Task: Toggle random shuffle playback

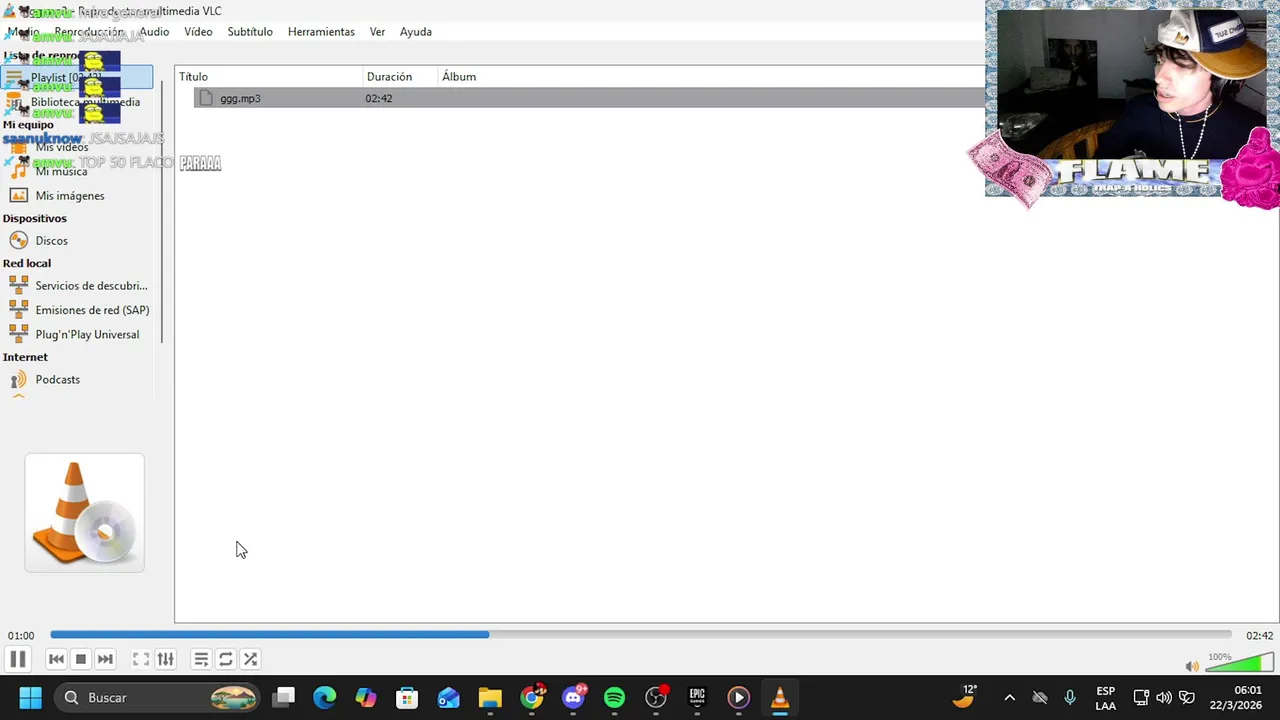Action: [250, 659]
